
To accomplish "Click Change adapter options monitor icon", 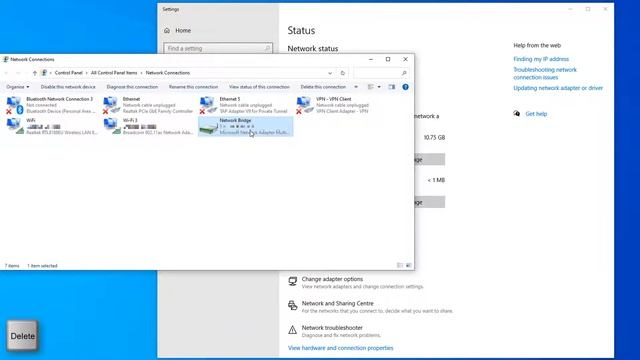I will (293, 281).
